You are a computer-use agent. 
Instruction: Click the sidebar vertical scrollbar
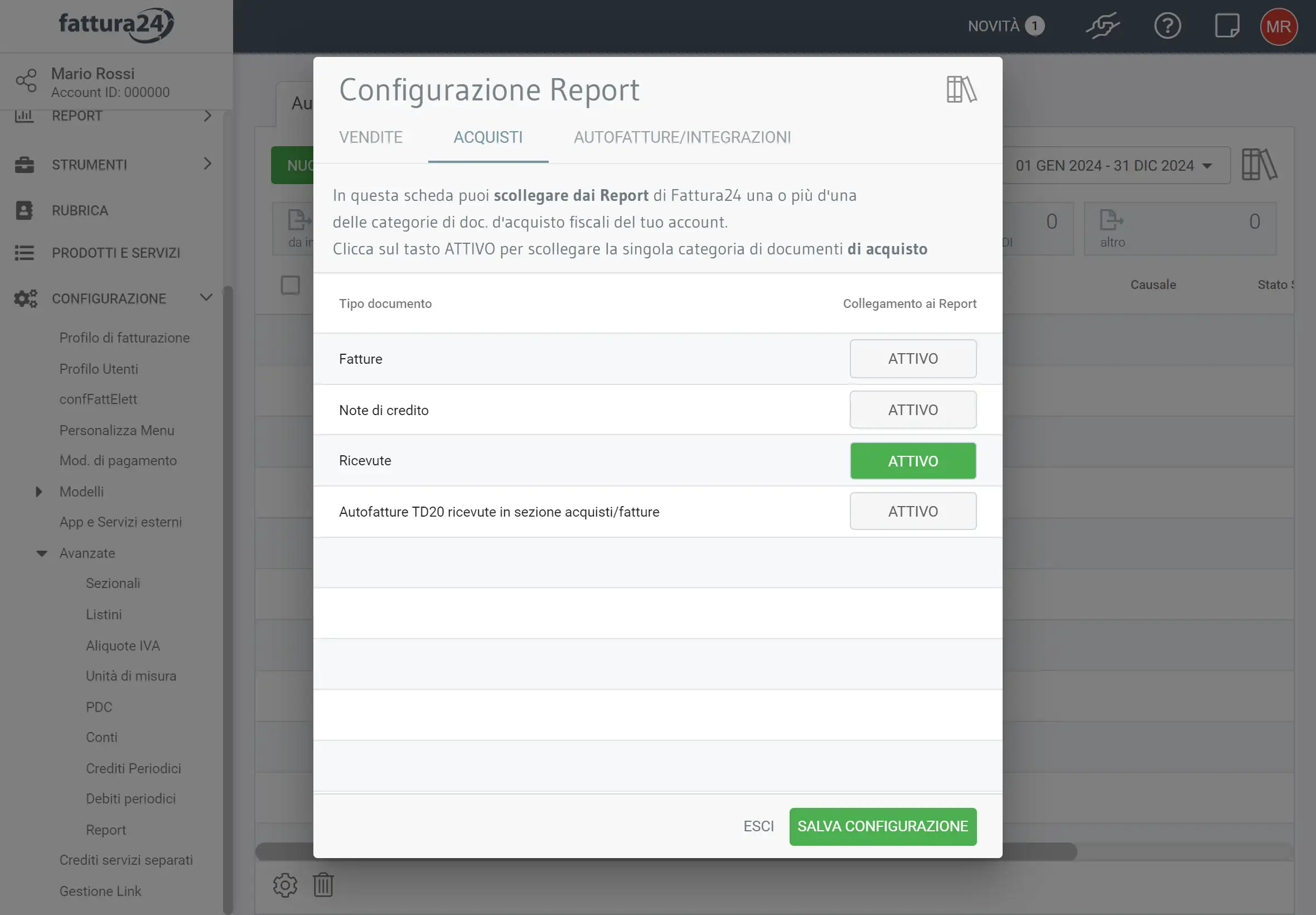(x=228, y=599)
